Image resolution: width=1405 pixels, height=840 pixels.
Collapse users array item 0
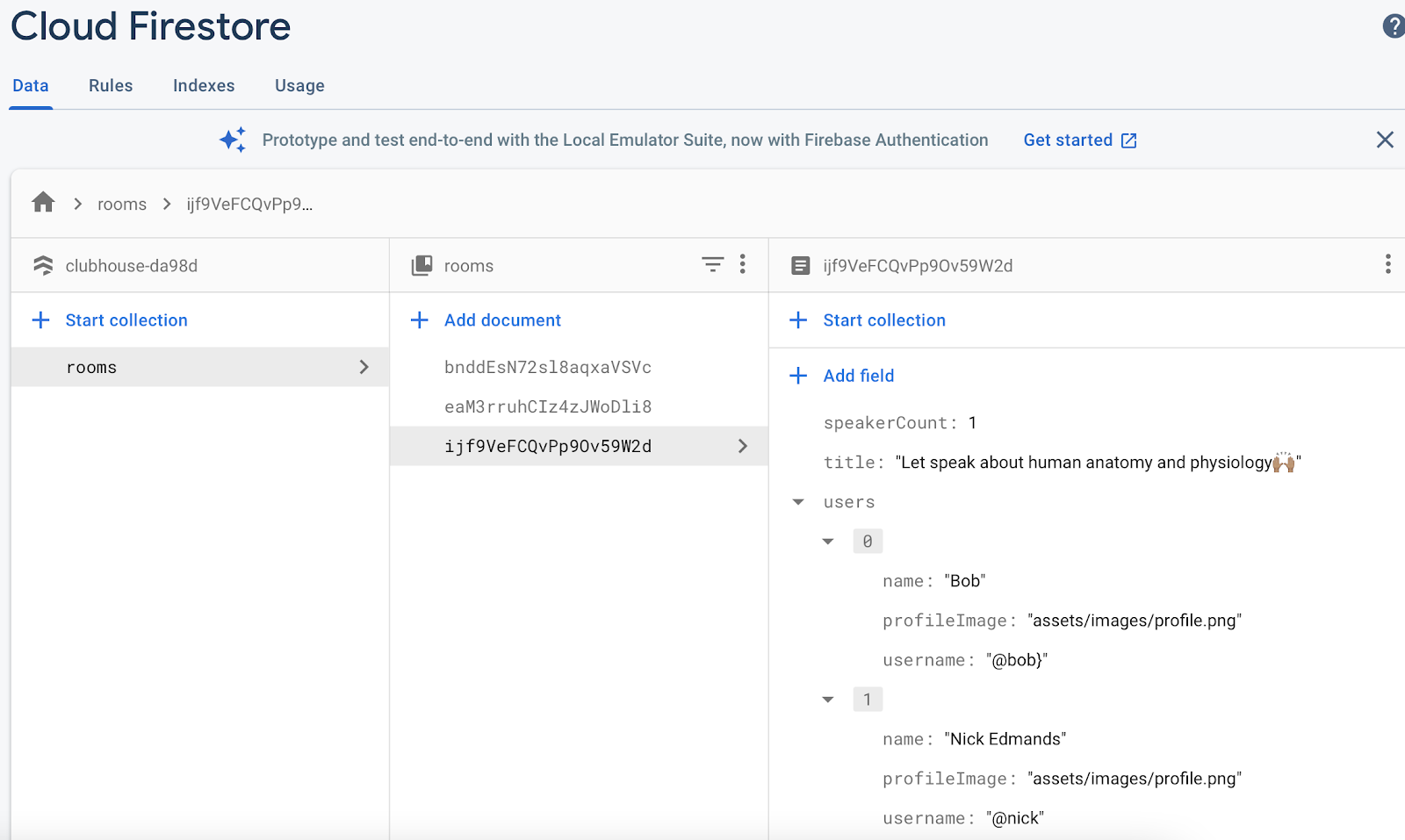pos(828,542)
